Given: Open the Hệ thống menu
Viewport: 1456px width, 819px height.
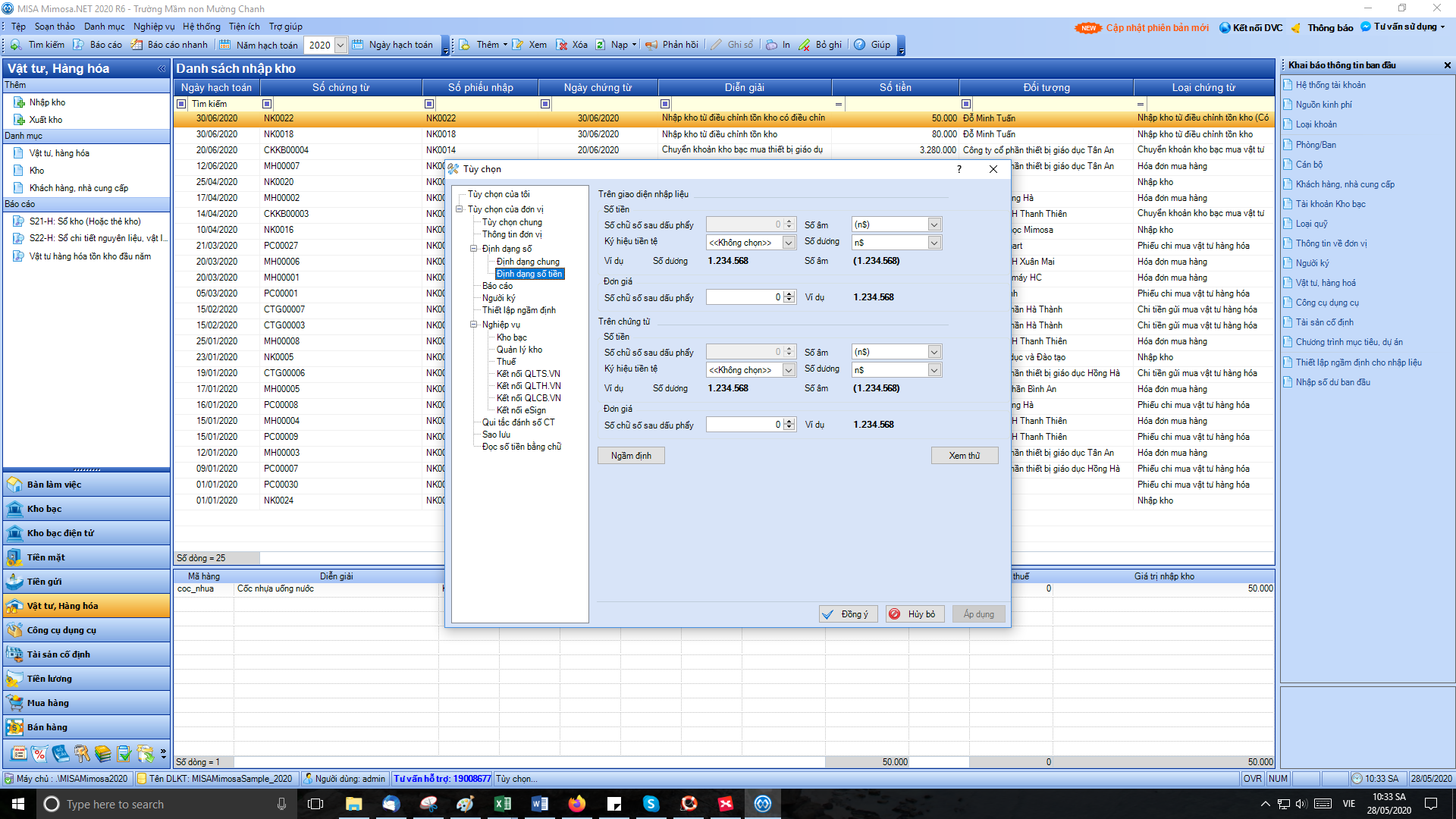Looking at the screenshot, I should coord(202,27).
